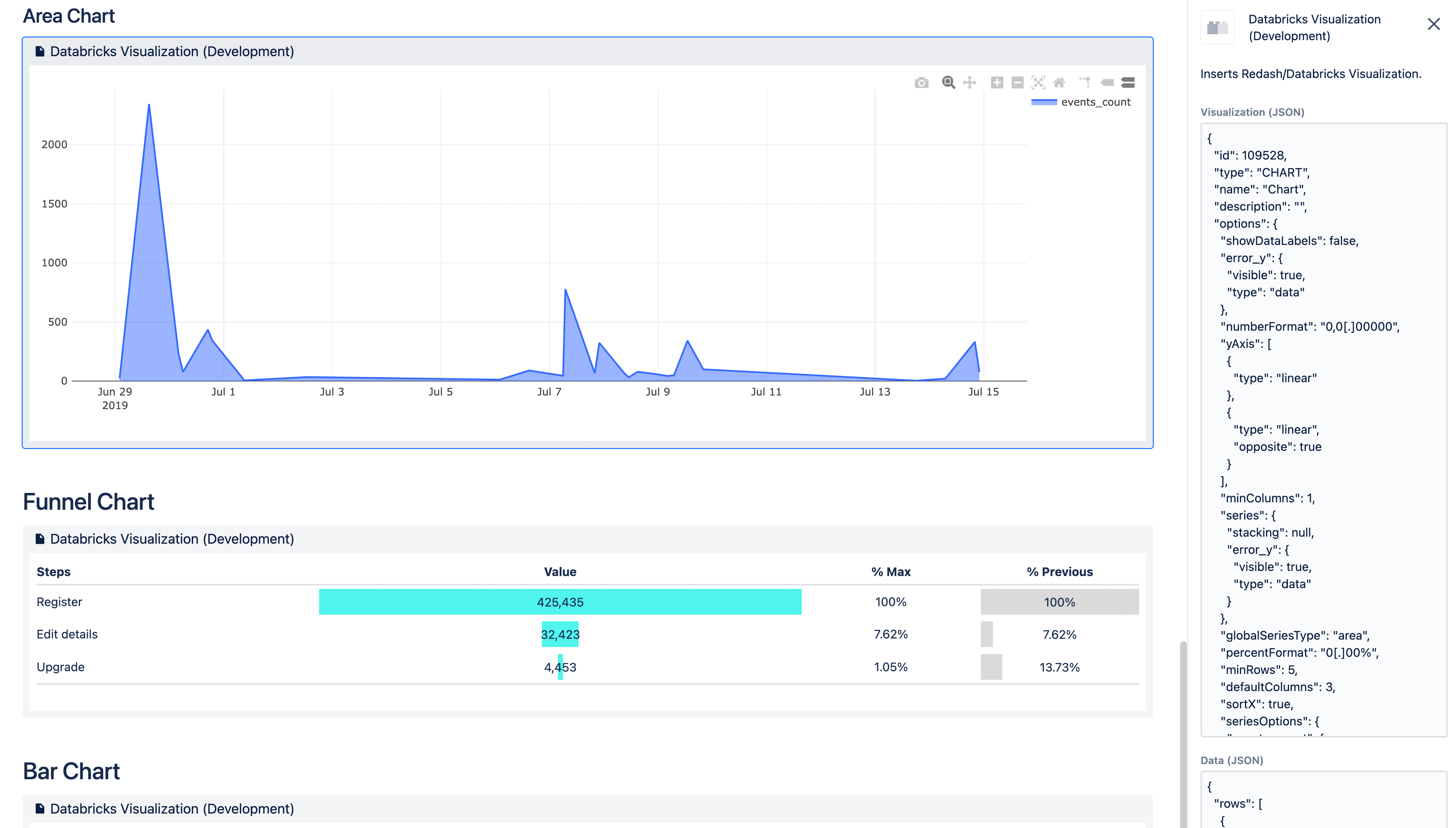1456x828 pixels.
Task: Toggle spike lines on the area chart
Action: [x=1085, y=82]
